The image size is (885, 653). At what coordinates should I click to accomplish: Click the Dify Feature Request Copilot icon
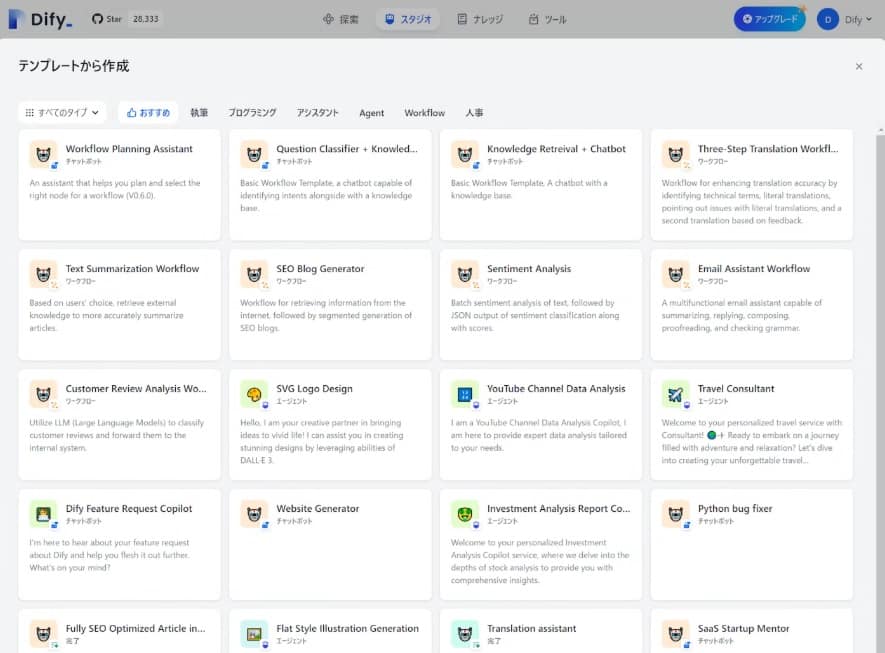point(43,514)
